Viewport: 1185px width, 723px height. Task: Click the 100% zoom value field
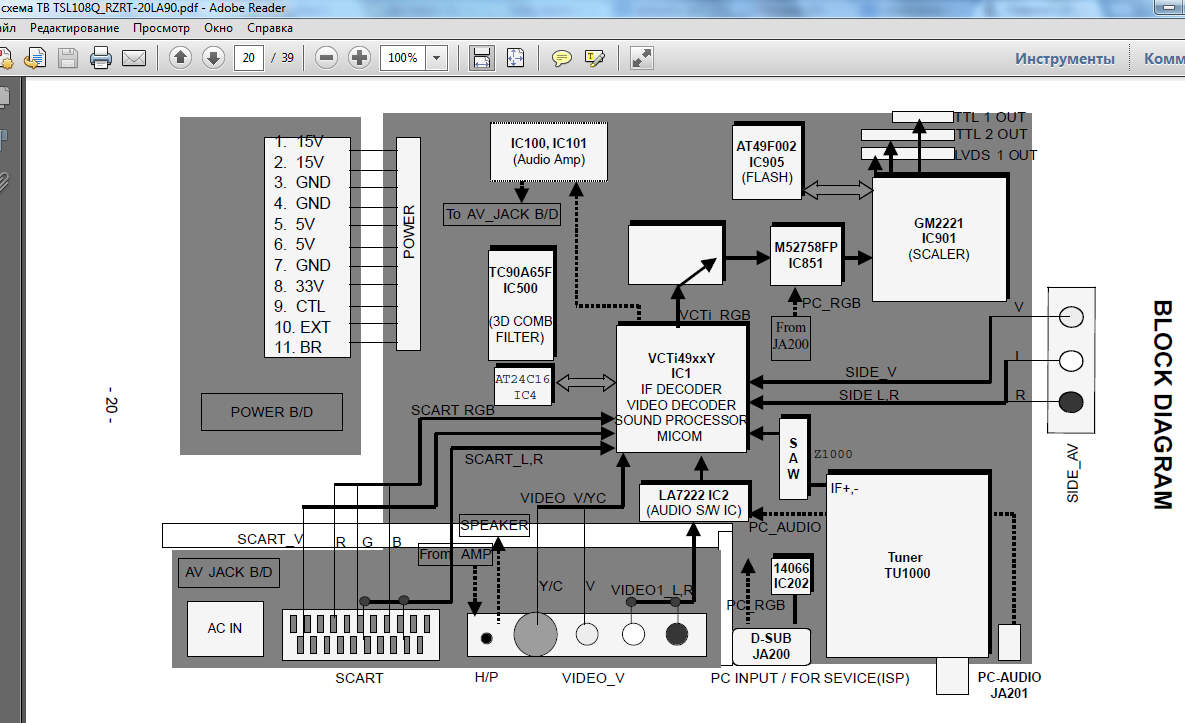[x=402, y=58]
